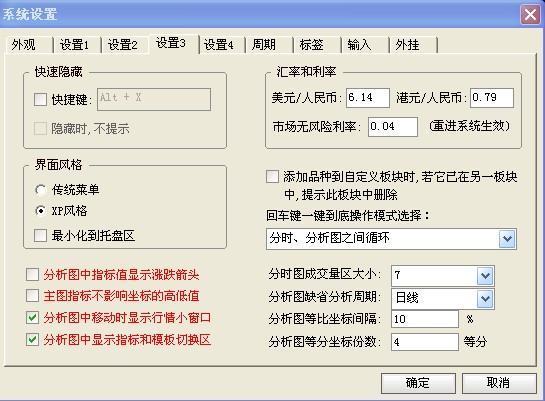Viewport: 545px width, 401px height.
Task: Click the 分析图等分坐标份数 field
Action: pyautogui.click(x=425, y=342)
